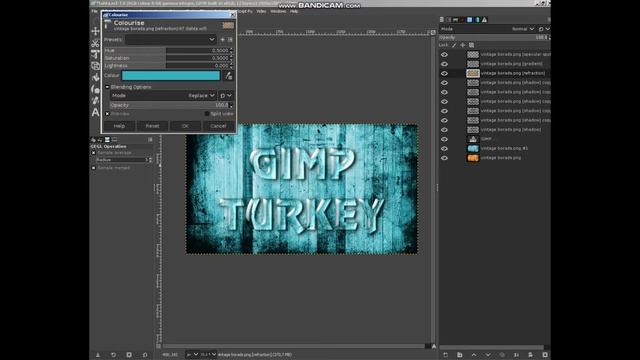Hide the GIMP text layer
Screen dimensions: 640x360
click(444, 139)
